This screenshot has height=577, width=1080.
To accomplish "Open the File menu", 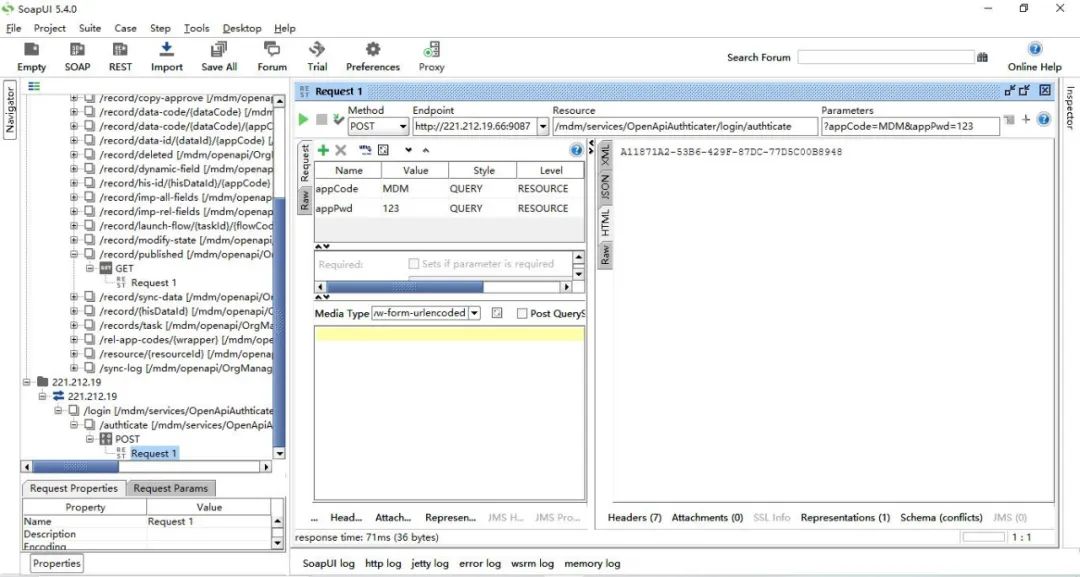I will pyautogui.click(x=13, y=28).
